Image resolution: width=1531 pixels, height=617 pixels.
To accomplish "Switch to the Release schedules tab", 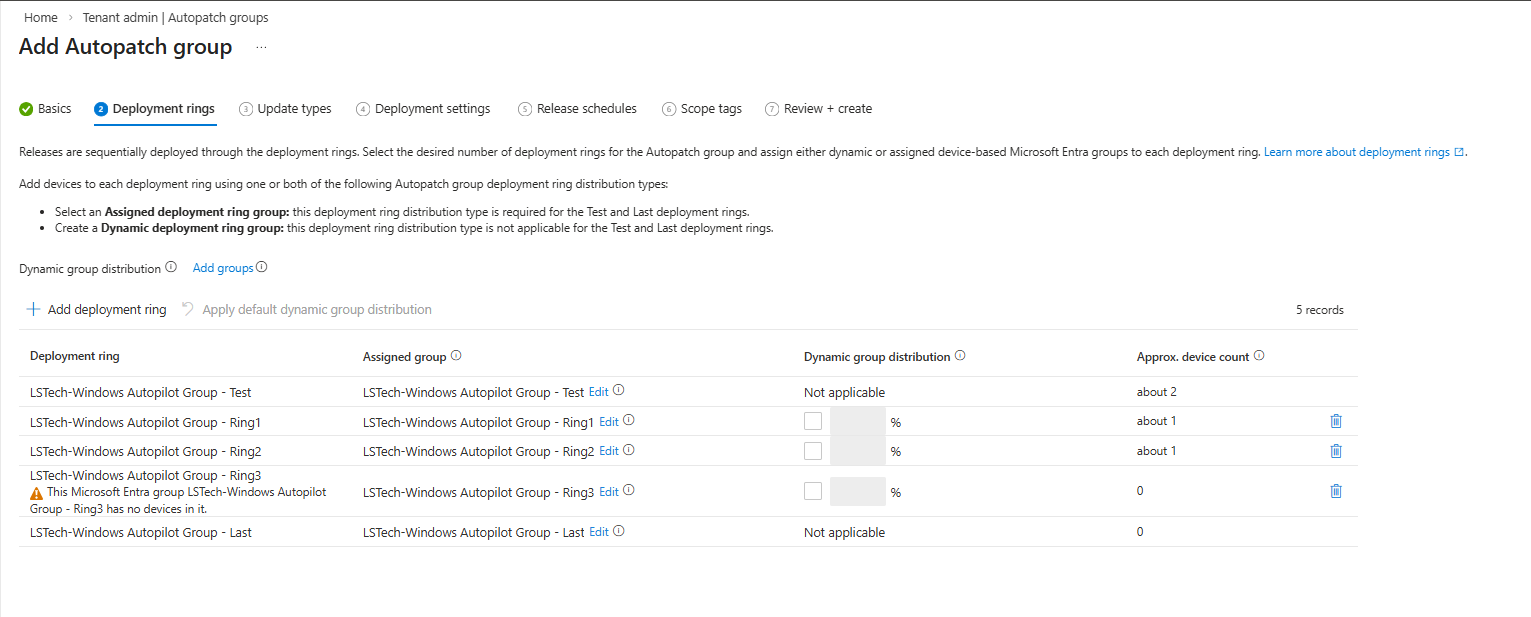I will coord(577,109).
